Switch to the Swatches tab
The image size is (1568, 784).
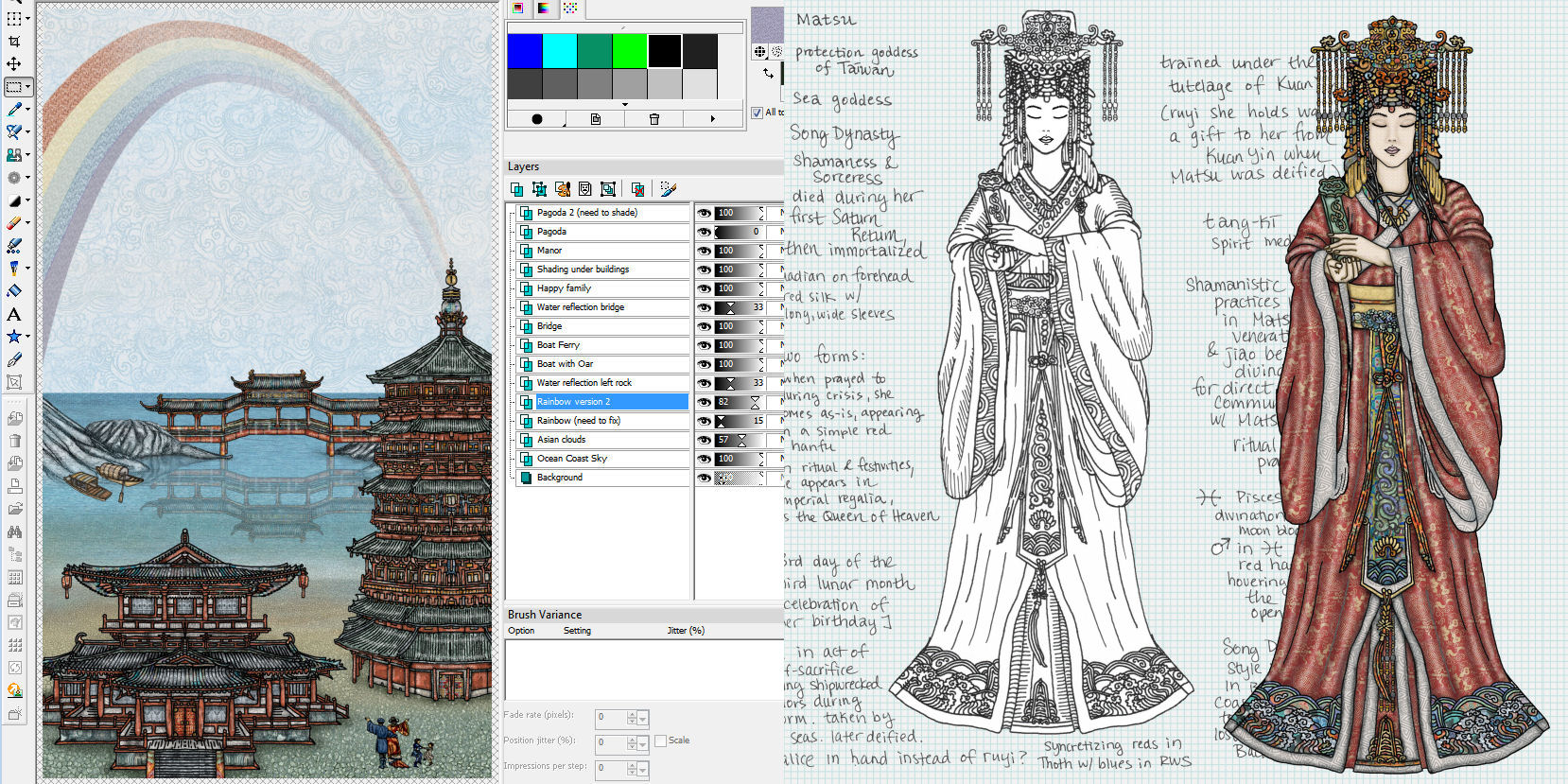(x=570, y=9)
